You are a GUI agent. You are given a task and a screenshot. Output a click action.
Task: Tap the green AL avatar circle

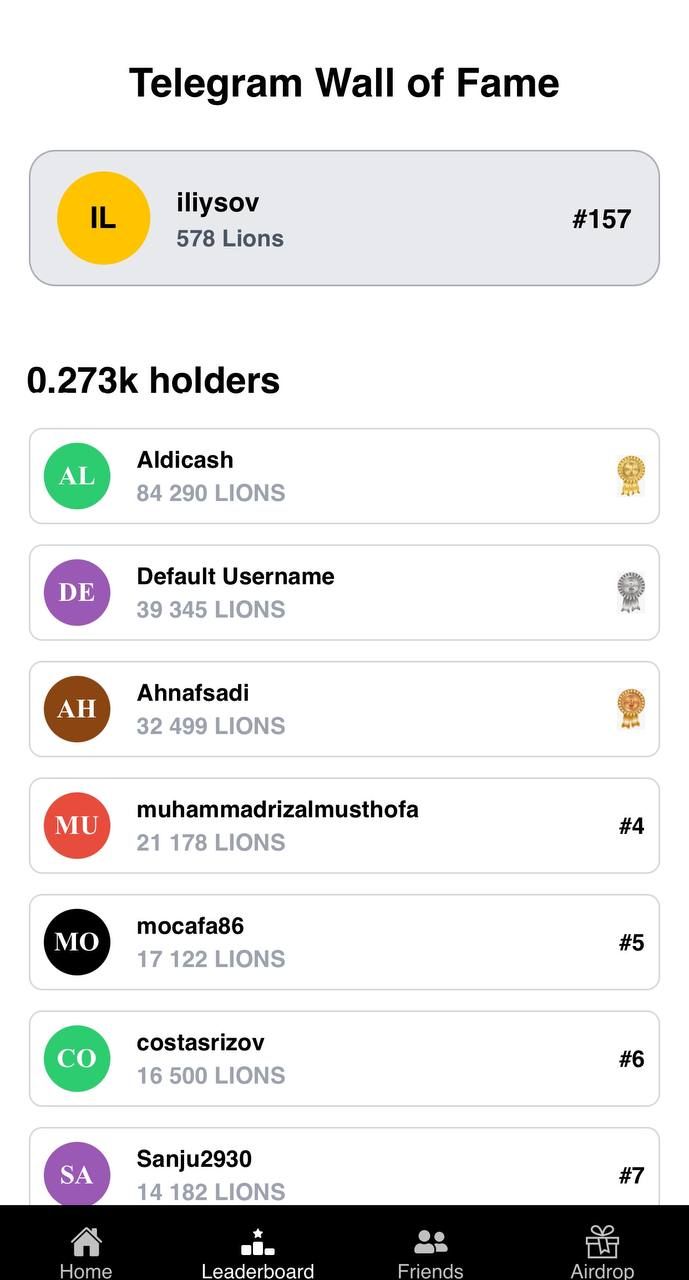[77, 476]
